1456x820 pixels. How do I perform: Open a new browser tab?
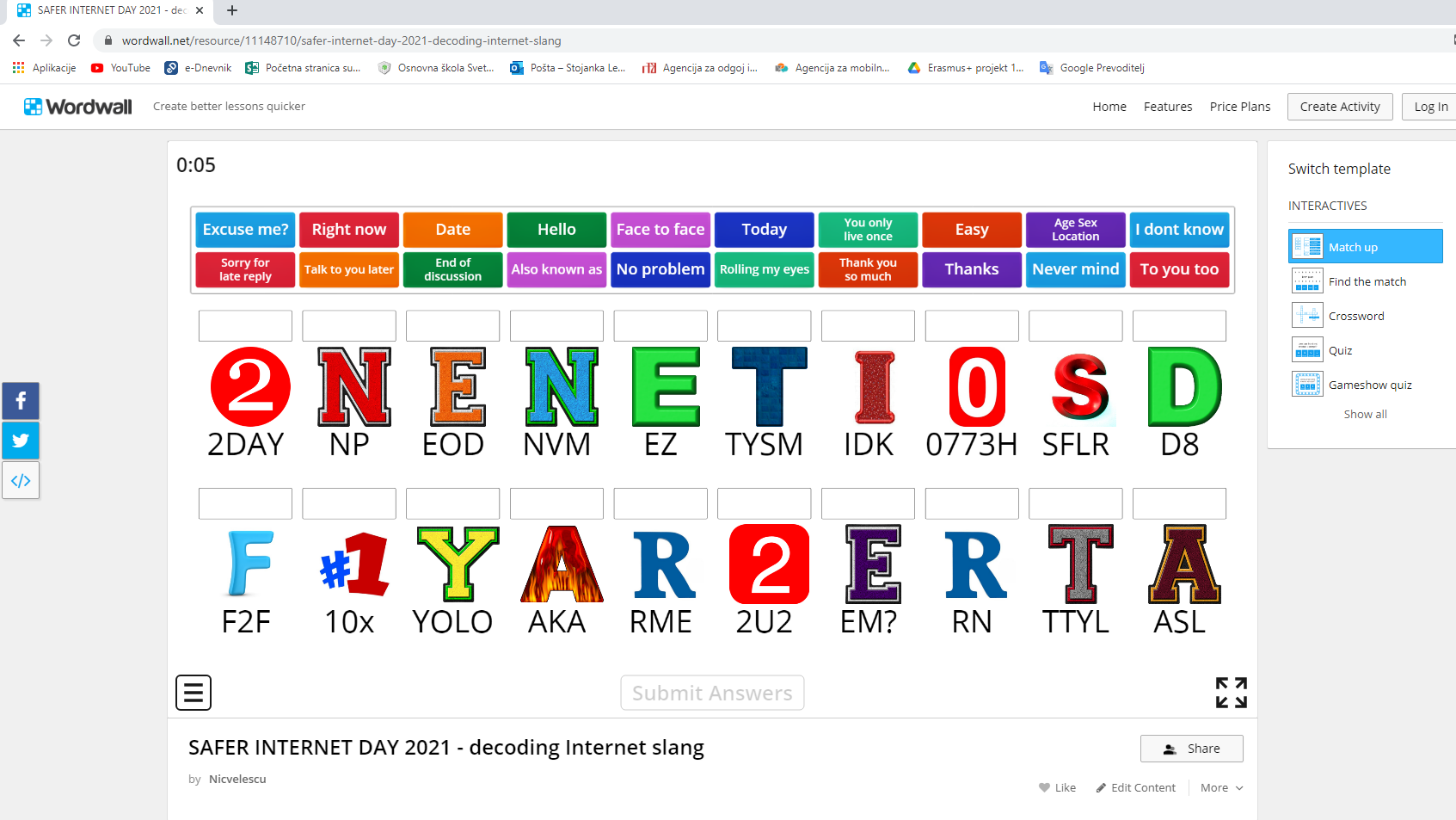[x=232, y=10]
